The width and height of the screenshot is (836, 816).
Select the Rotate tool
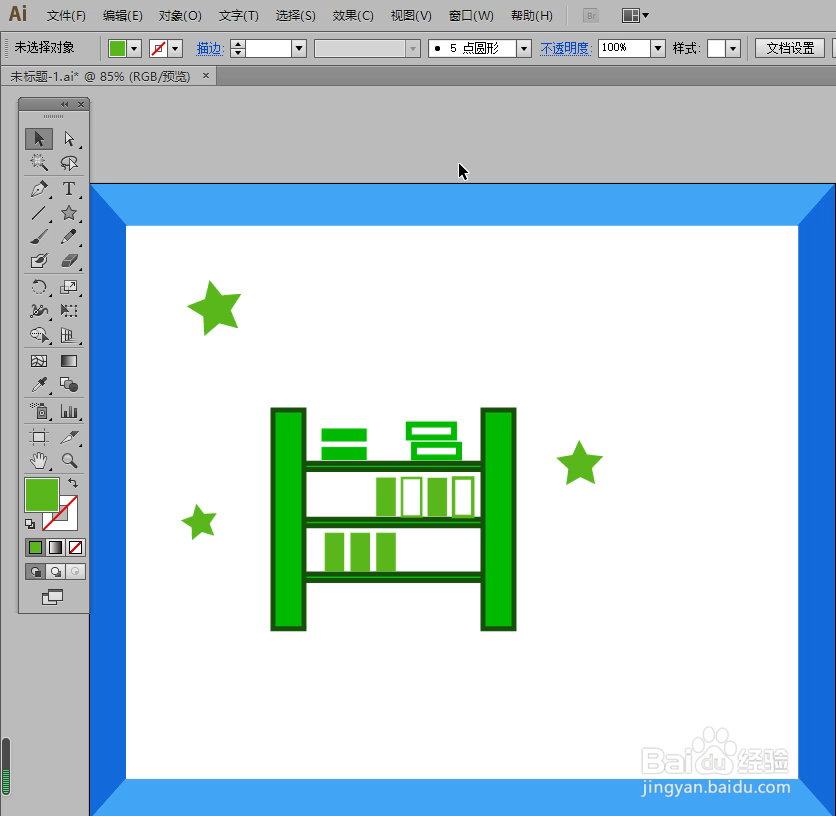(x=39, y=287)
